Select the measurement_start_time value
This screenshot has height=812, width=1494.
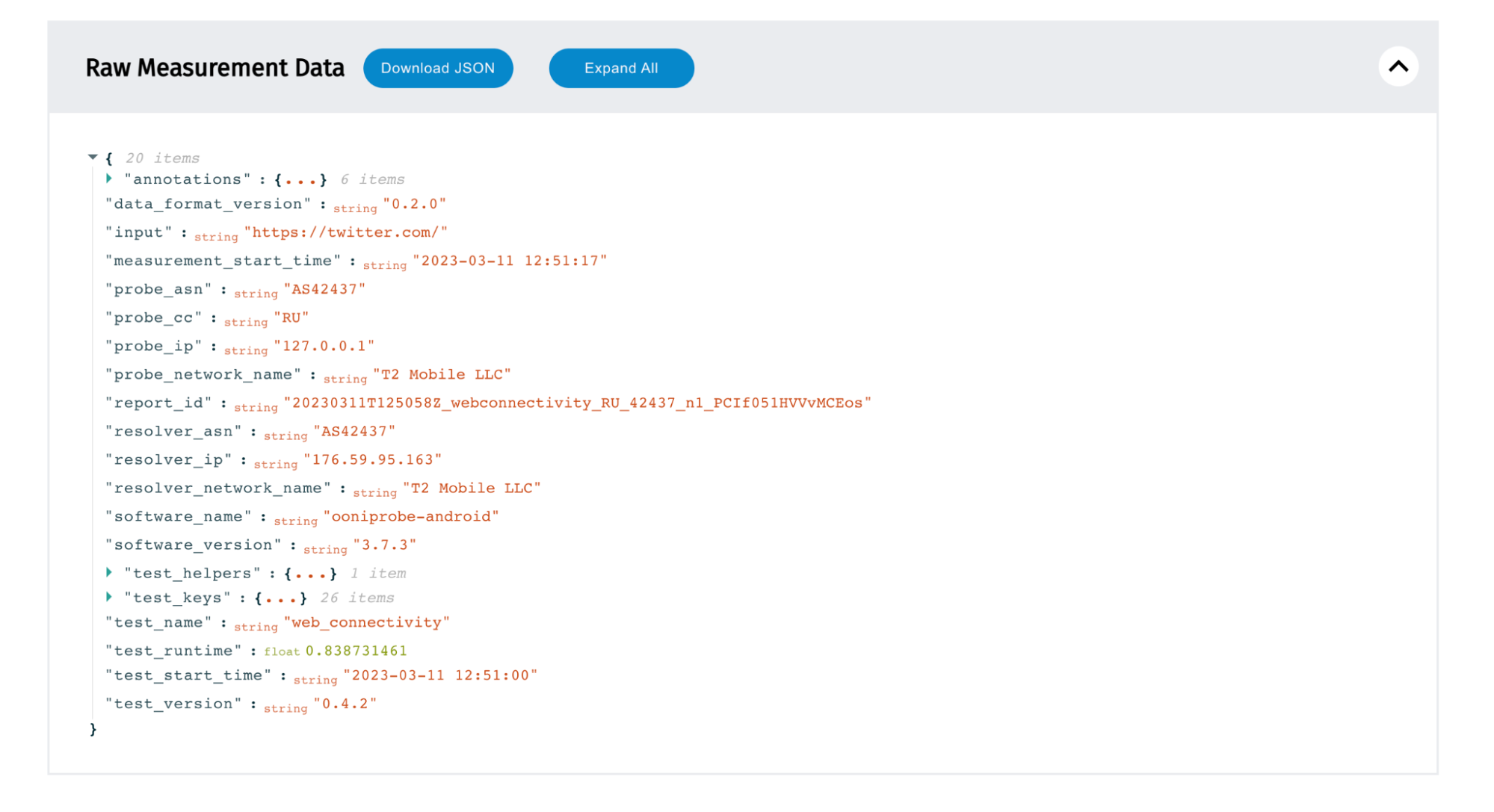[510, 261]
